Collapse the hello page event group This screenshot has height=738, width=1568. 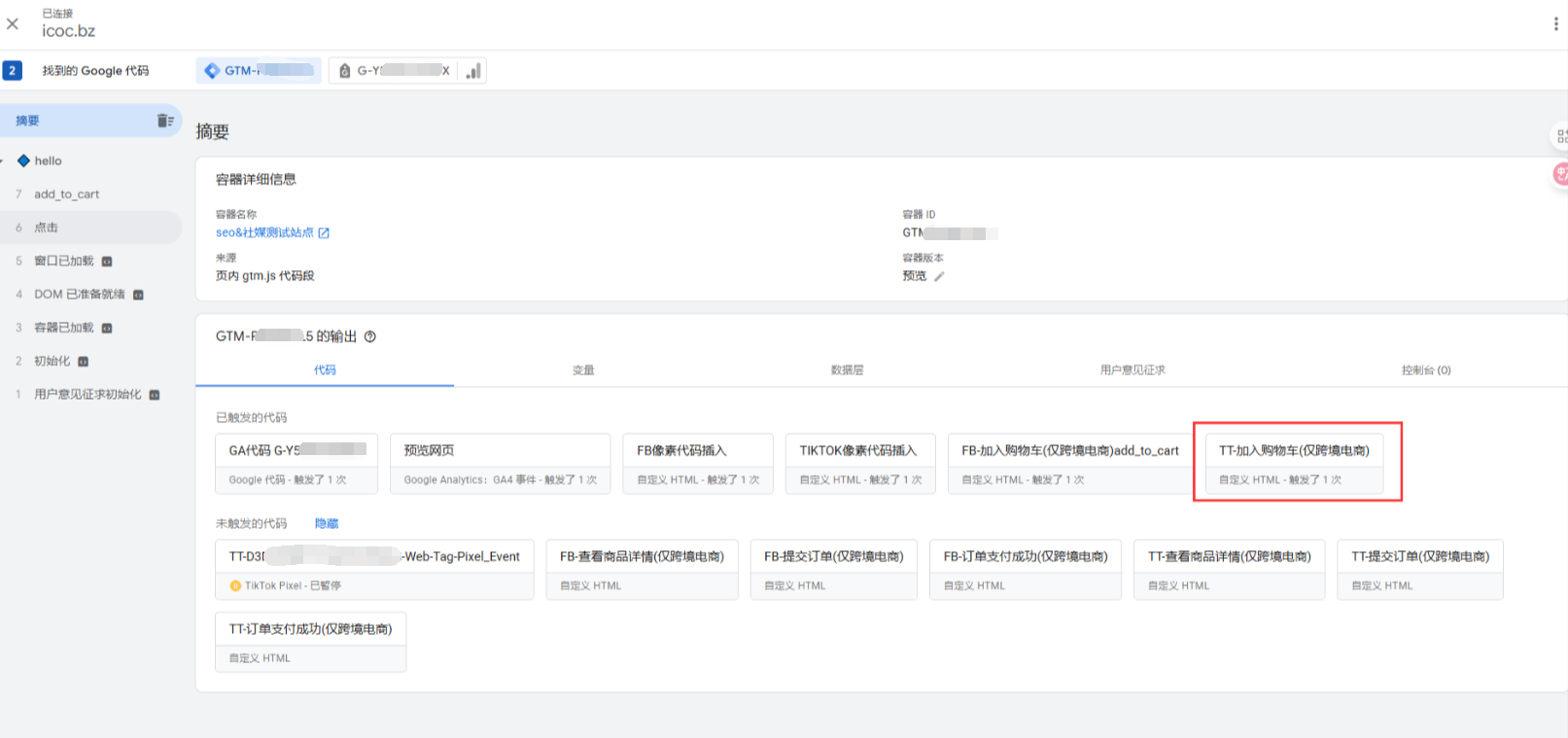[3, 161]
